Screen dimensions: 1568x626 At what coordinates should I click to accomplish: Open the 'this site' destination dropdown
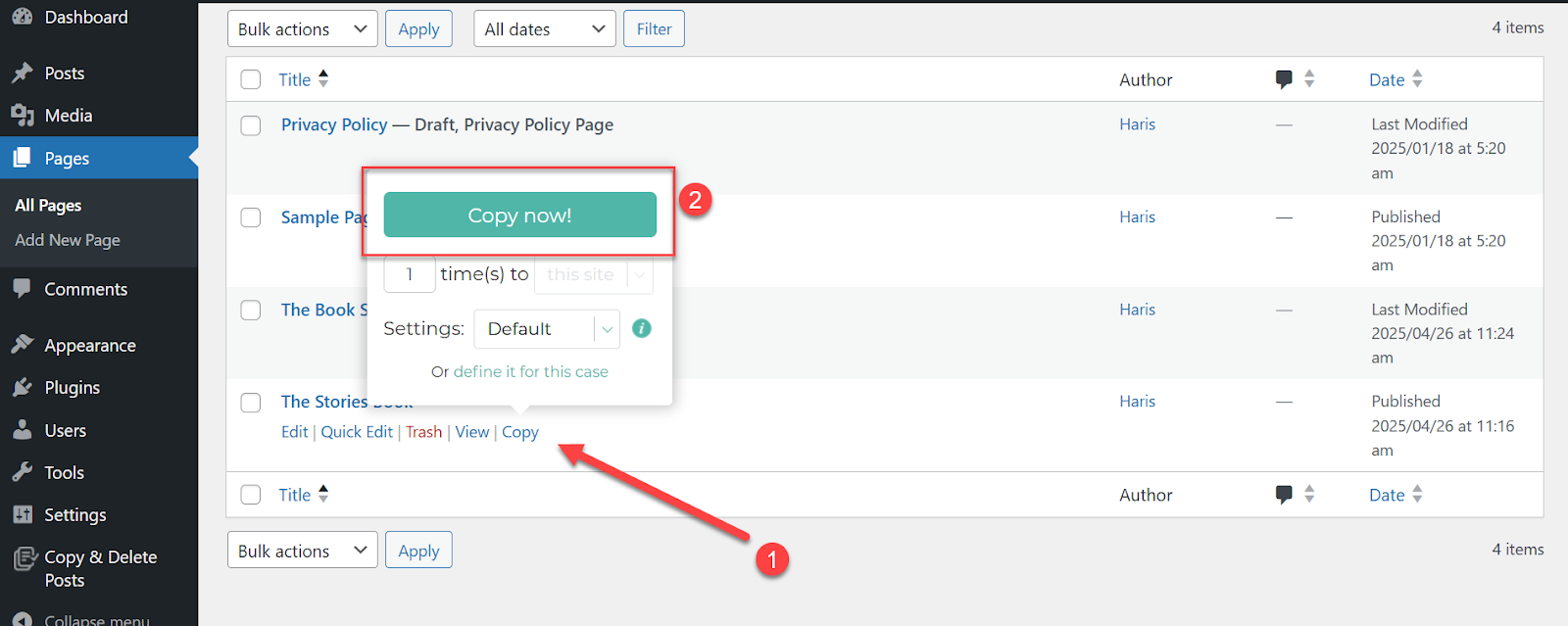tap(594, 274)
